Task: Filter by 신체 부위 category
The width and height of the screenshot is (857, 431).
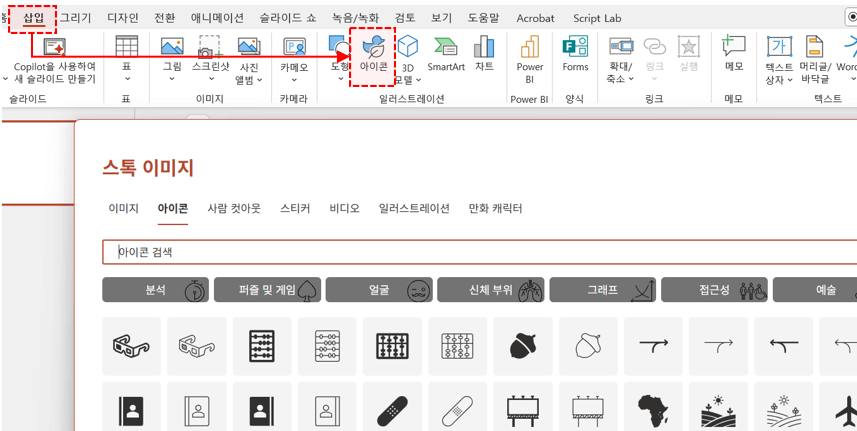Action: [x=491, y=290]
